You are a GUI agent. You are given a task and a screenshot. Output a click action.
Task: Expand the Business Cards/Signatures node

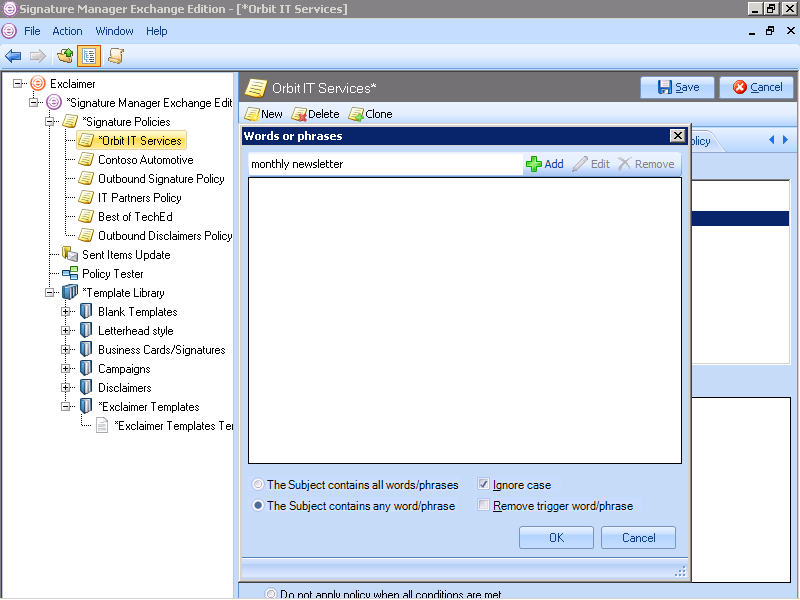65,349
